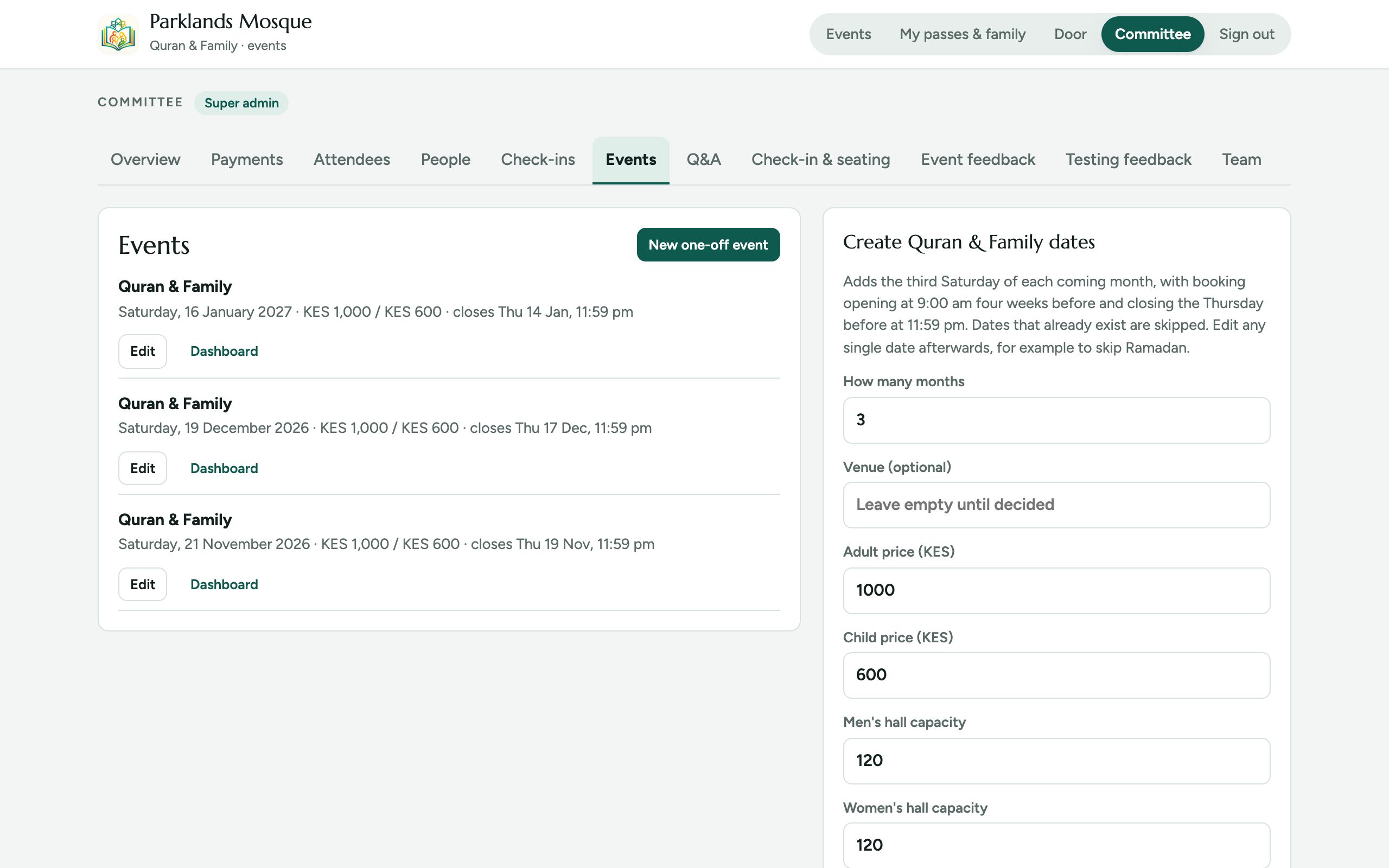Open the People tab
The image size is (1389, 868).
445,159
